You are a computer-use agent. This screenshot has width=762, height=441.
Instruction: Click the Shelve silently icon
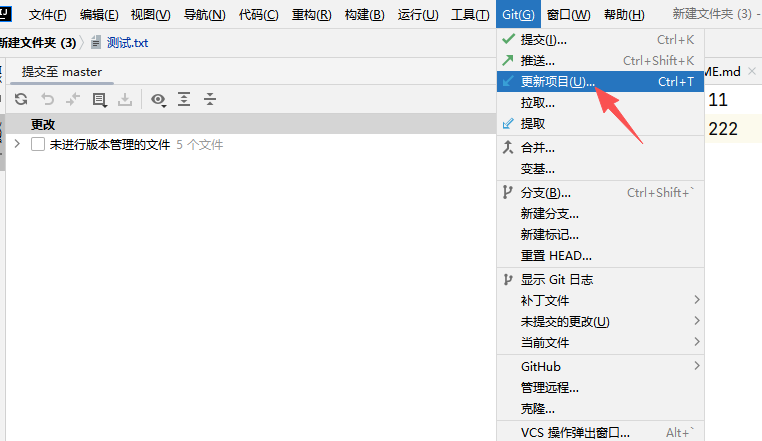tap(73, 99)
